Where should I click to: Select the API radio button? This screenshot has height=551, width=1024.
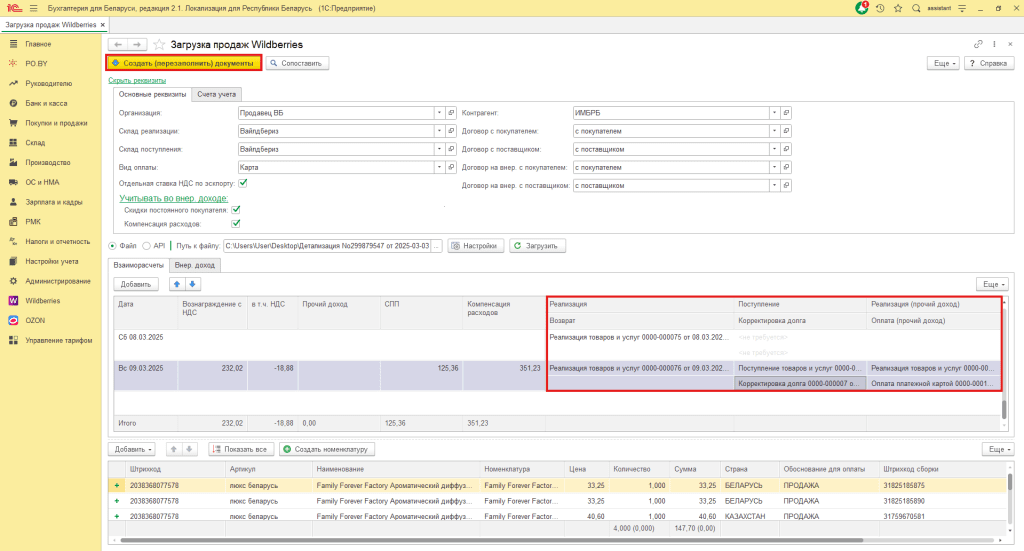(x=147, y=246)
